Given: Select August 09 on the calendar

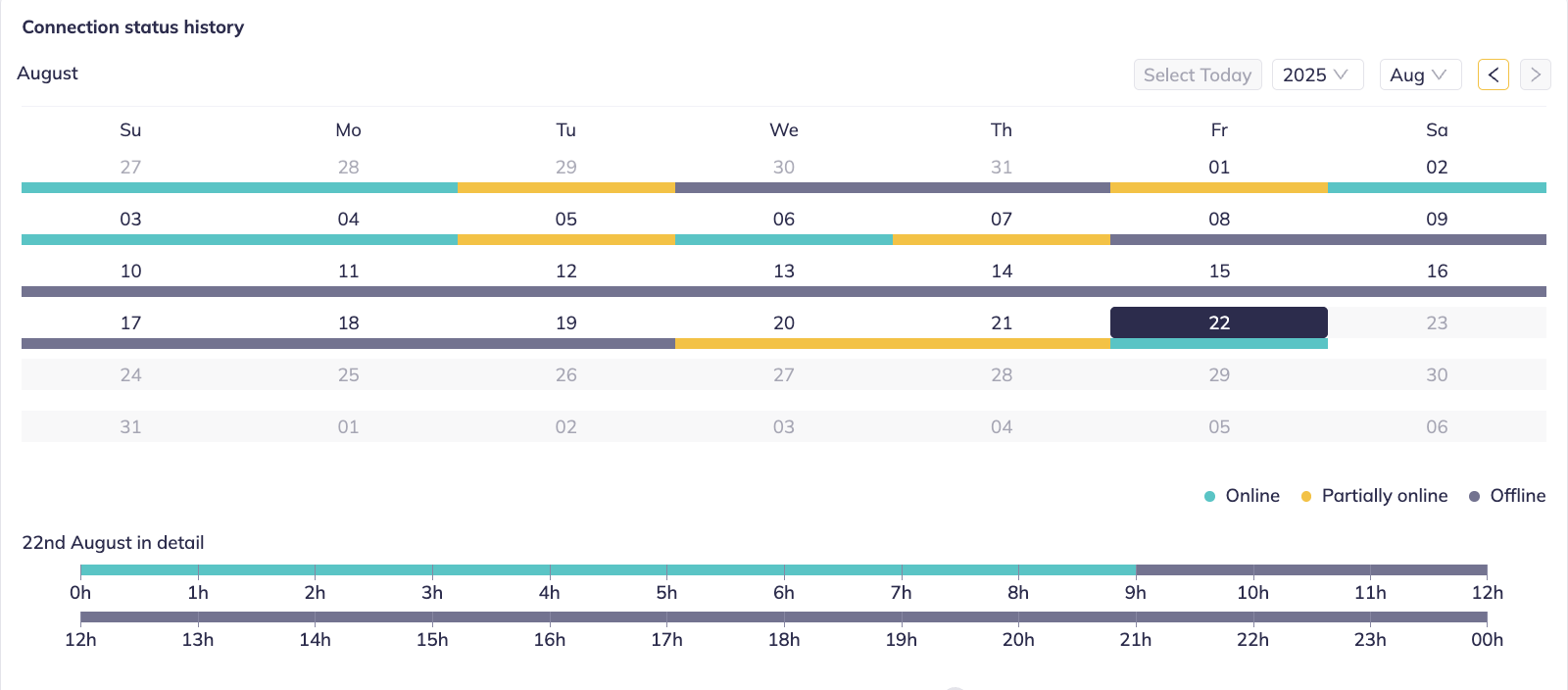Looking at the screenshot, I should click(x=1436, y=219).
